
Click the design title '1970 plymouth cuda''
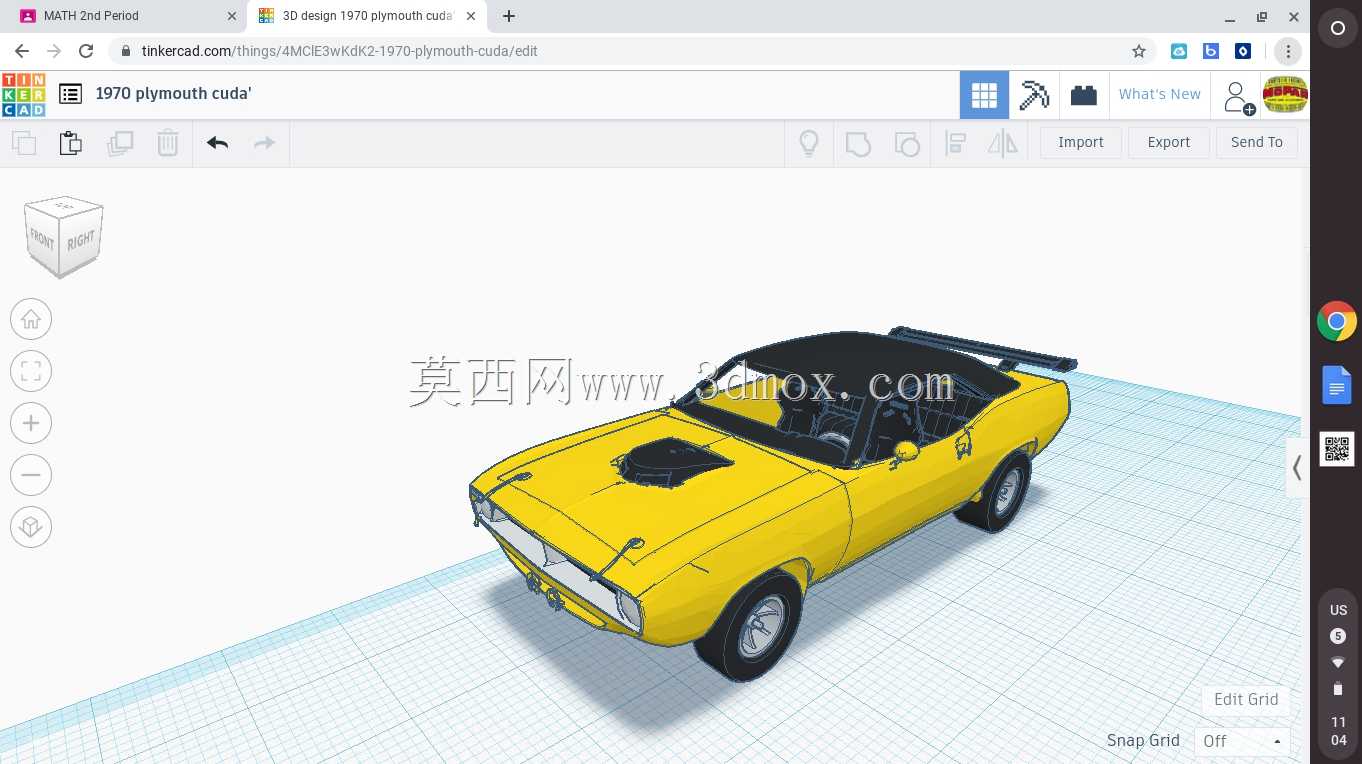[x=174, y=93]
